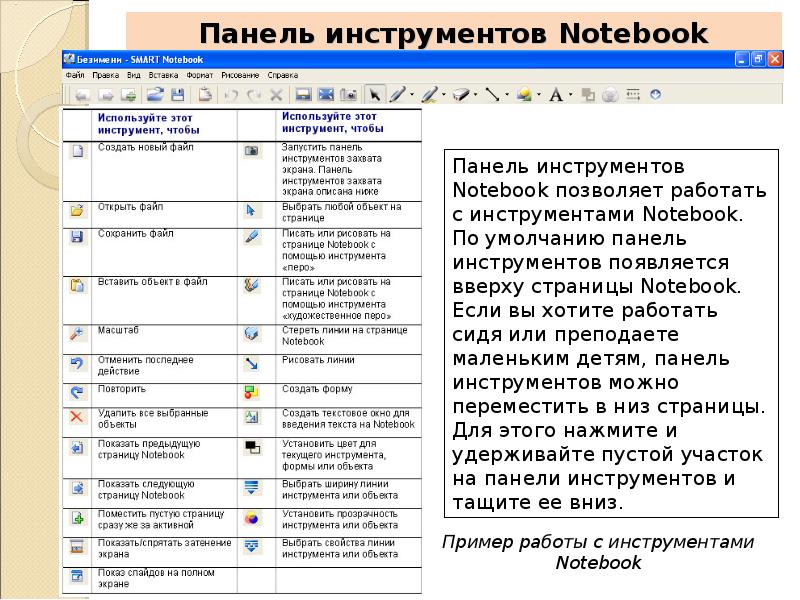The width and height of the screenshot is (800, 600).
Task: Open the Справка menu
Action: [x=283, y=75]
